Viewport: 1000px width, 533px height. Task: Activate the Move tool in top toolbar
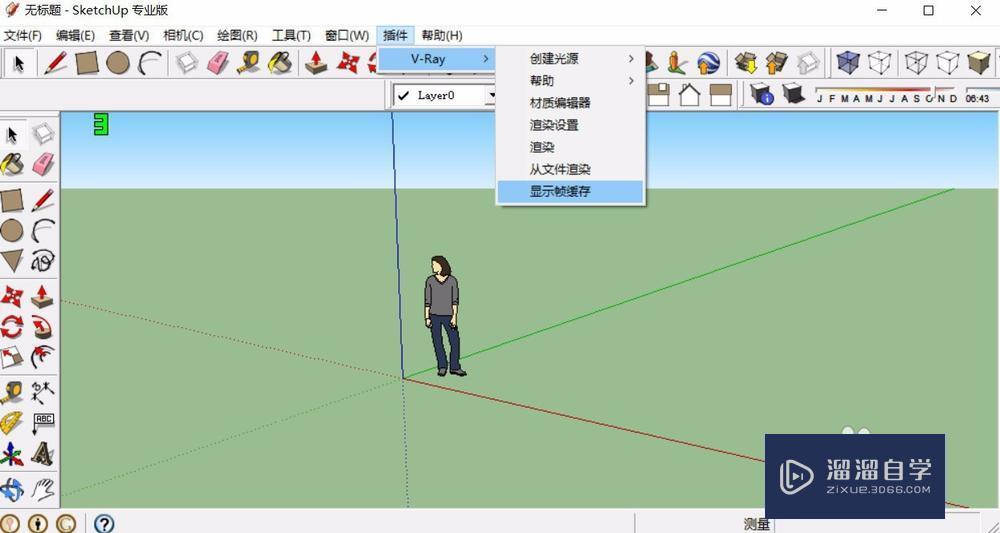pyautogui.click(x=348, y=63)
